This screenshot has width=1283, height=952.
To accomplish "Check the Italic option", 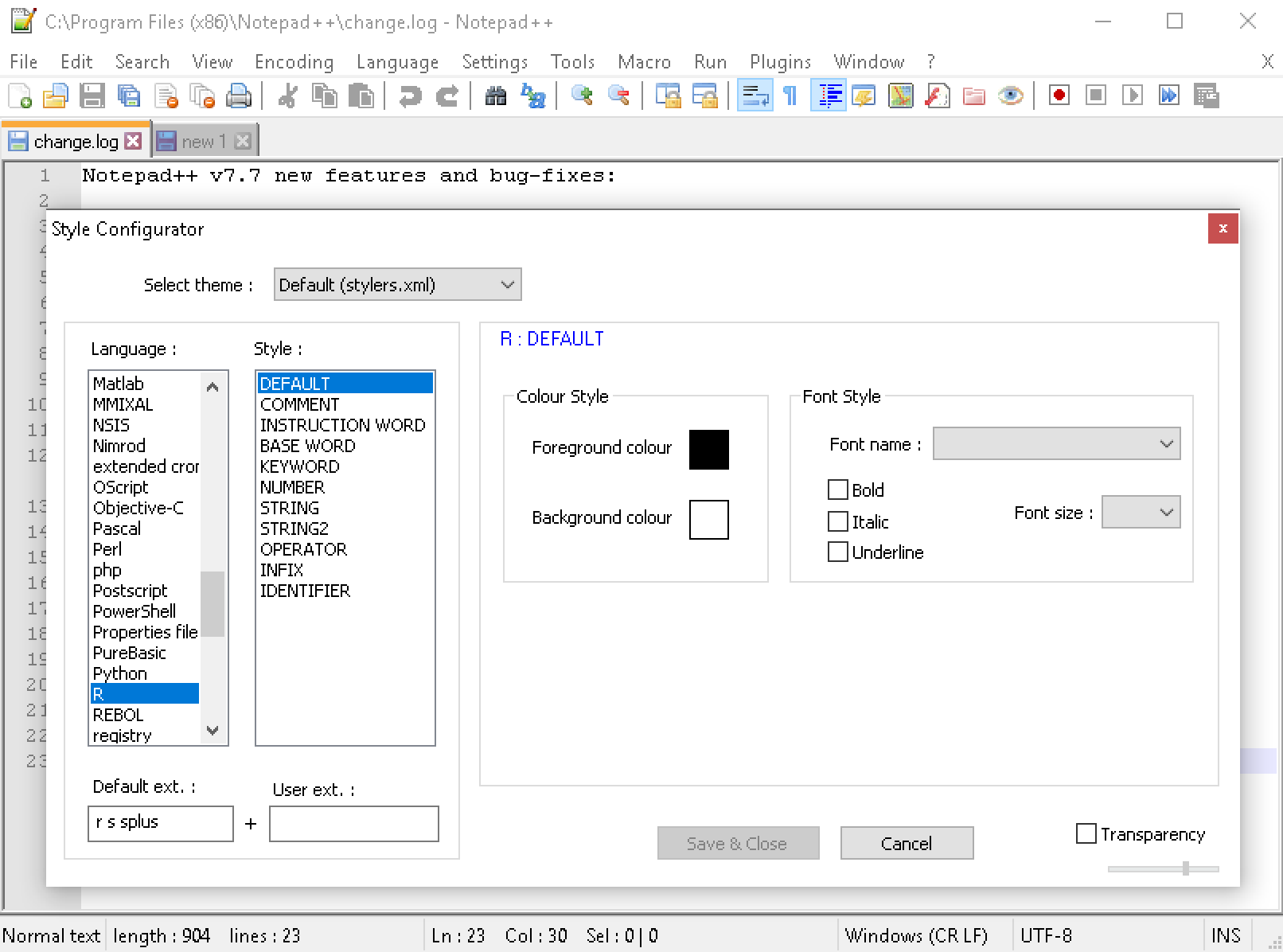I will click(x=838, y=521).
